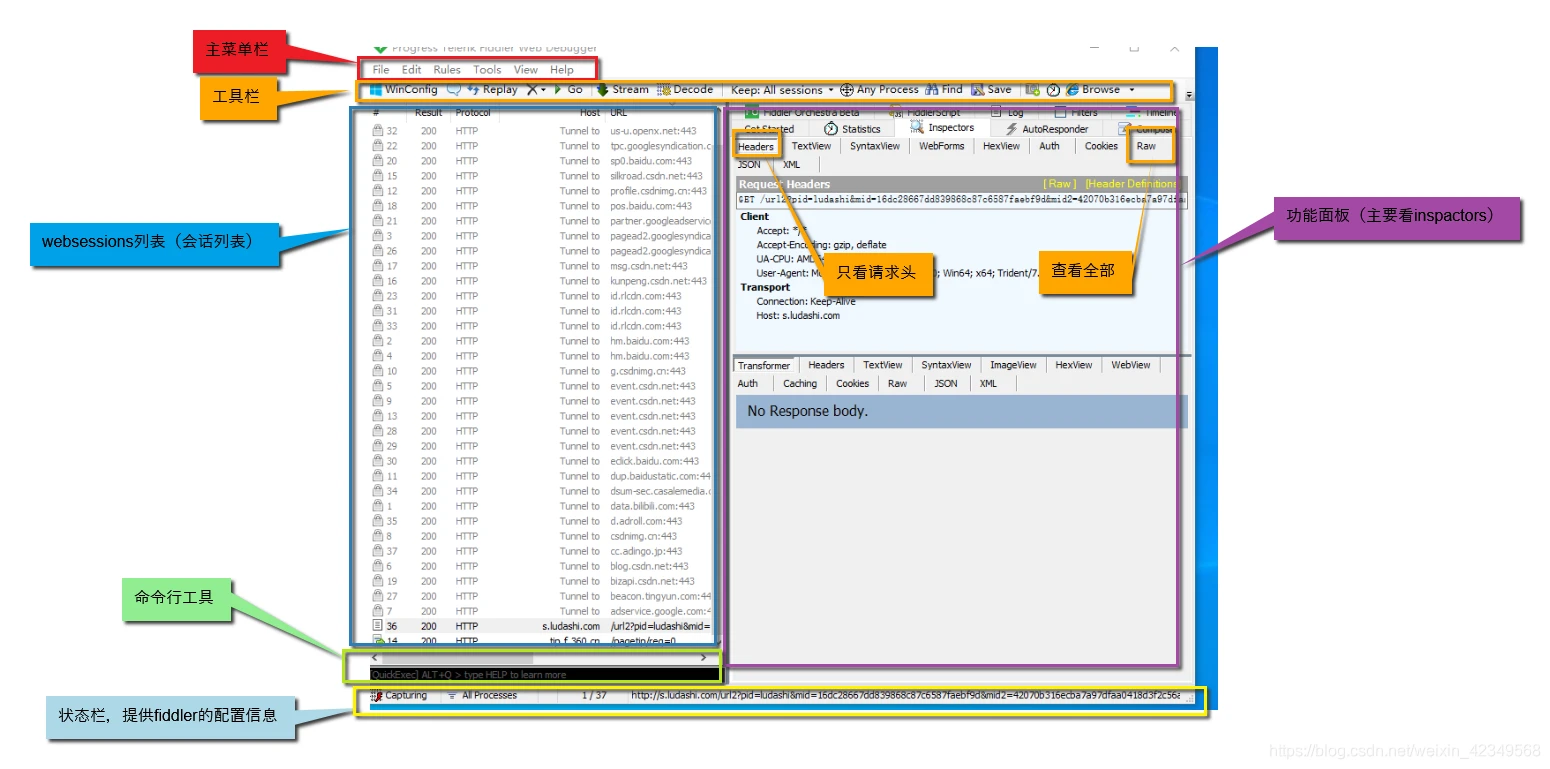
Task: Open the toolbar overflow arrow
Action: pyautogui.click(x=1189, y=95)
